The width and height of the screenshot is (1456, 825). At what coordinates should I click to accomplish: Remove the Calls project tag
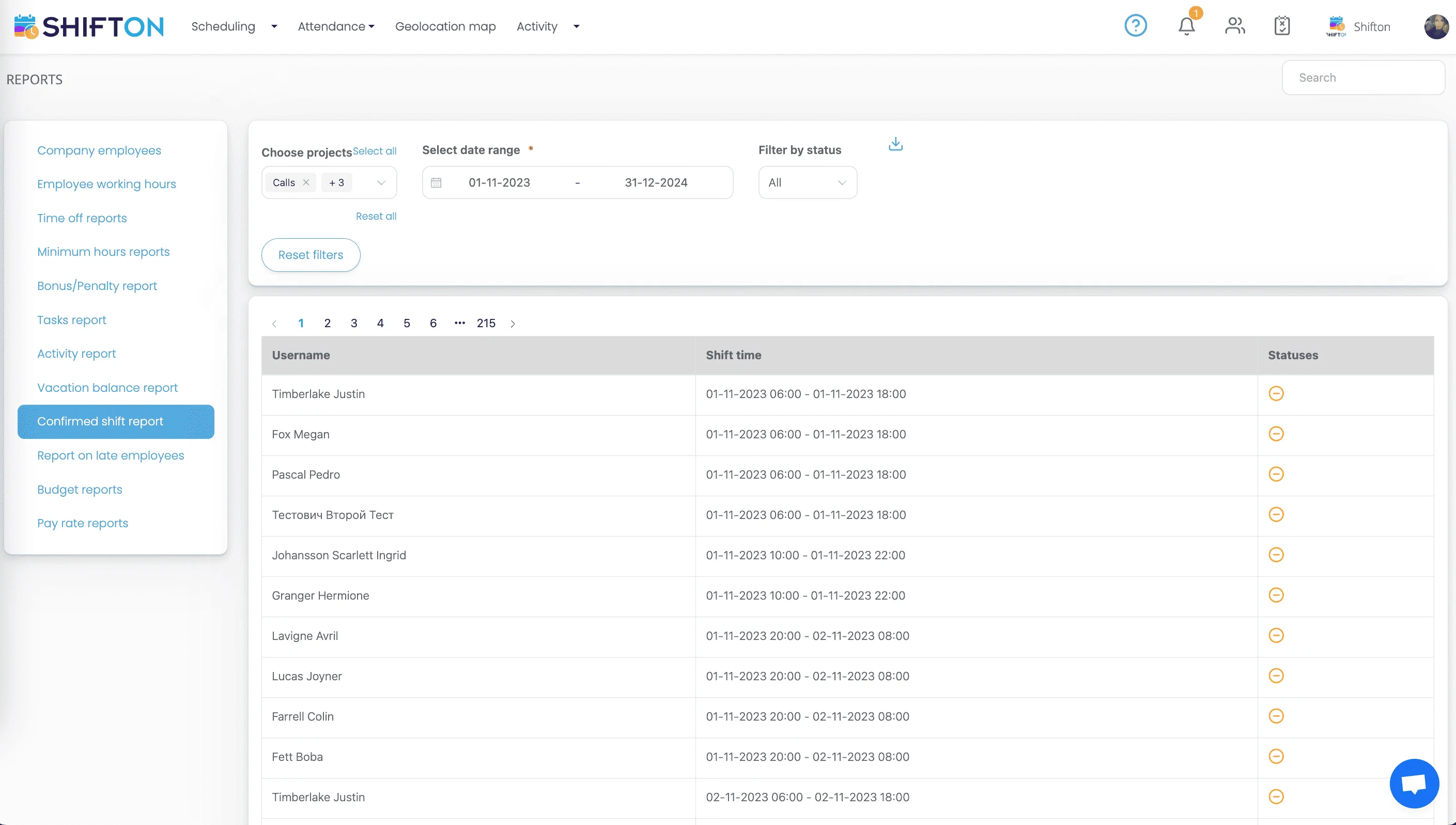pyautogui.click(x=306, y=182)
